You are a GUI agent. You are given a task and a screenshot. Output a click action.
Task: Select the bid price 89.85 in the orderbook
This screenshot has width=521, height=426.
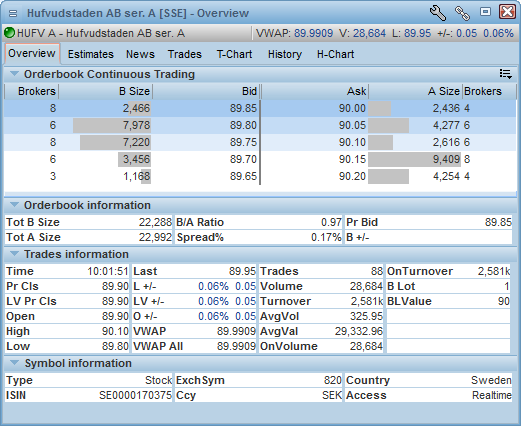pos(243,108)
